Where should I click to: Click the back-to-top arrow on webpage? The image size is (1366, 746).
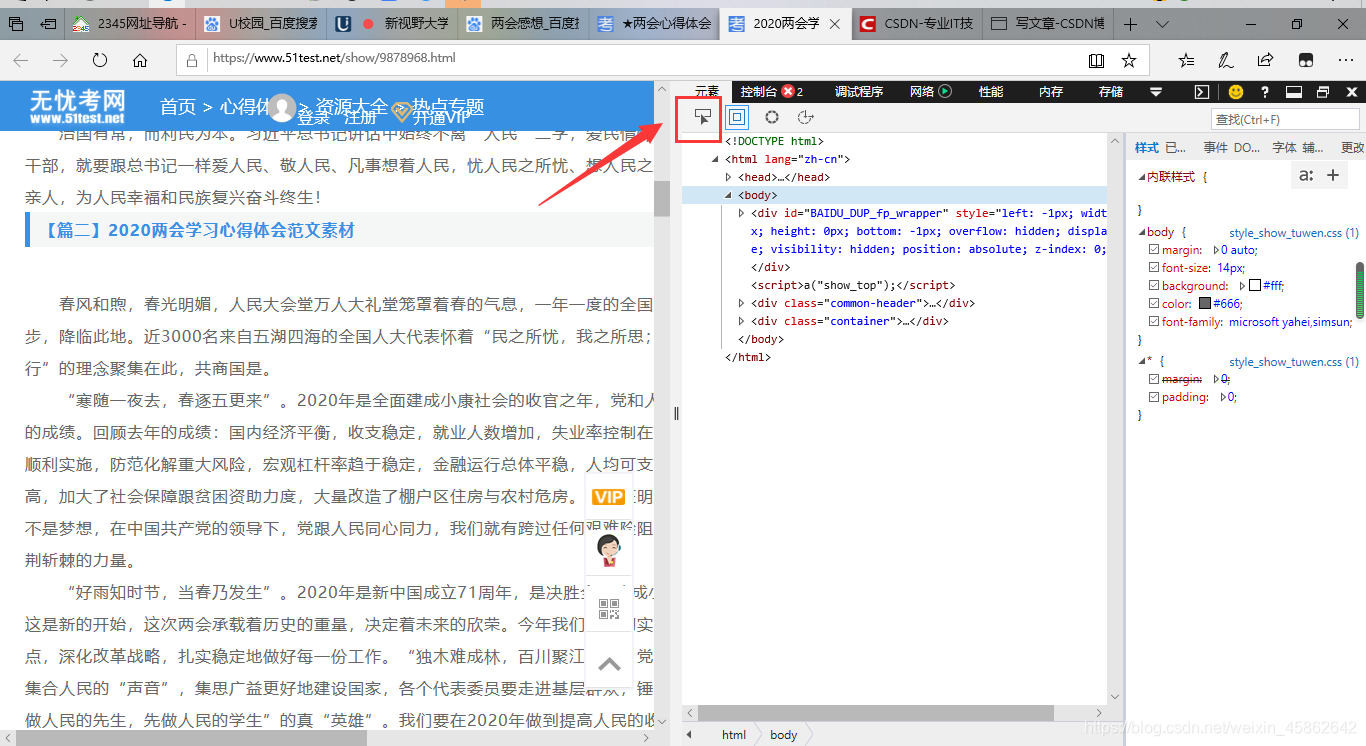click(609, 663)
